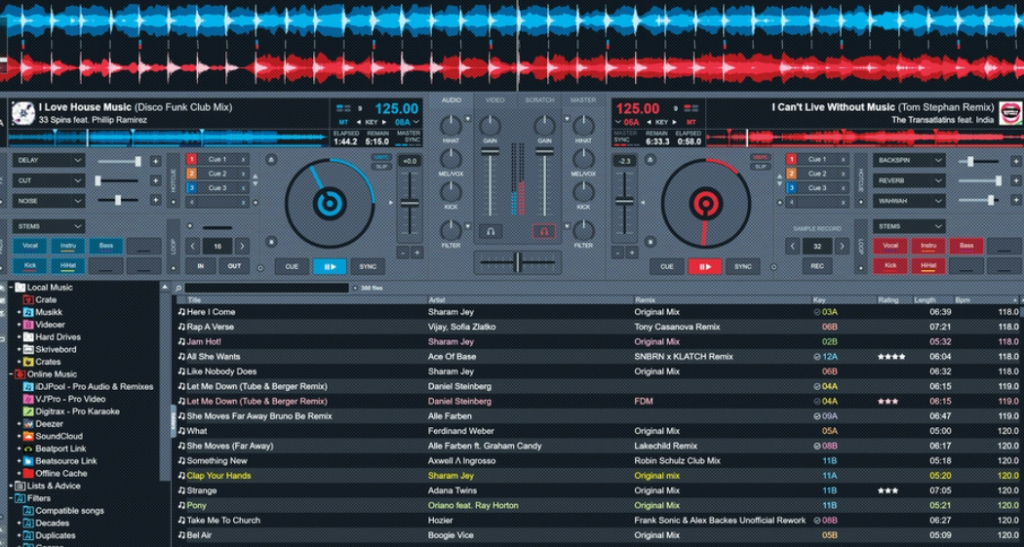Delete Cue 2 on right deck with x
Screen dimensions: 1024x547
[x=843, y=174]
